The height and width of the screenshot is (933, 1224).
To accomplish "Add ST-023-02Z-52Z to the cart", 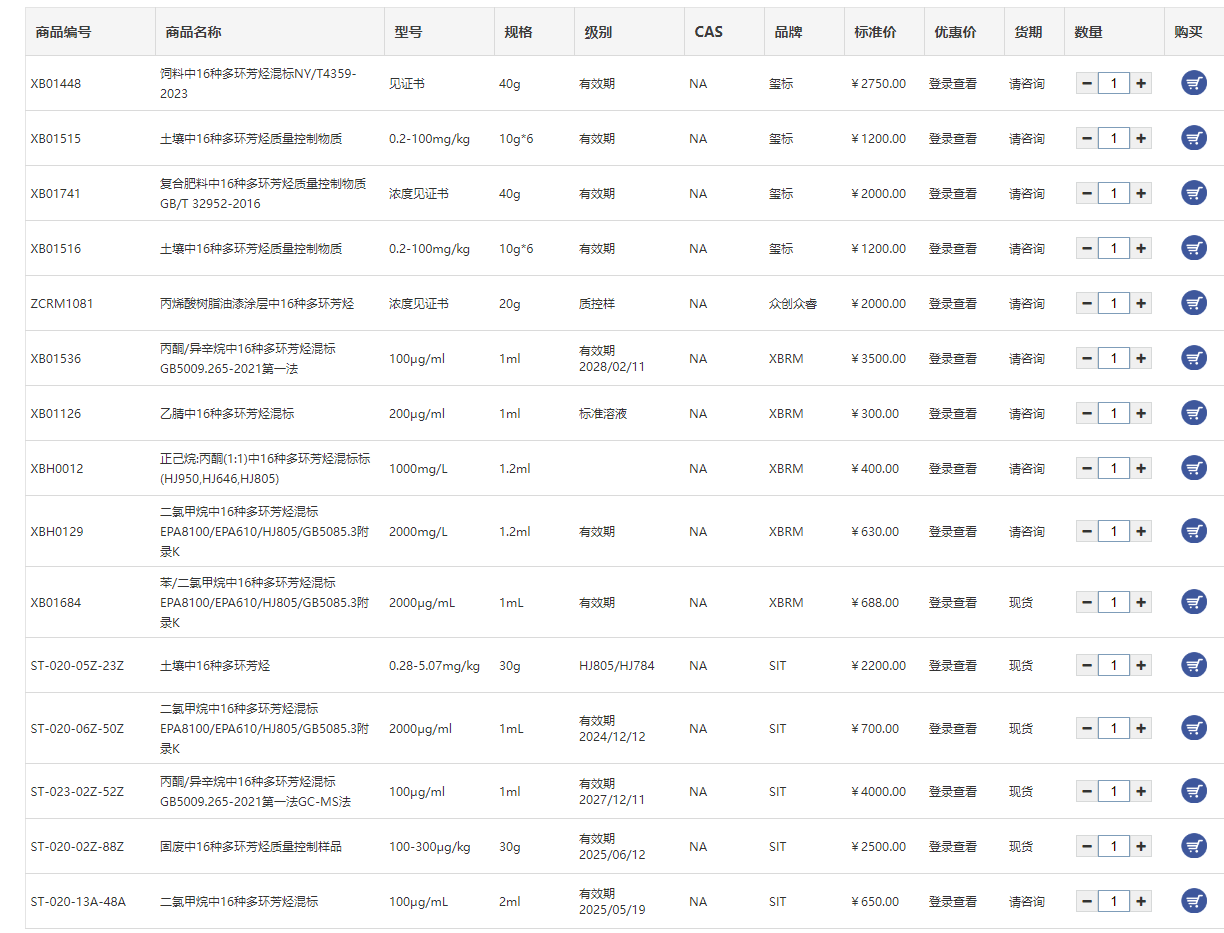I will 1194,791.
